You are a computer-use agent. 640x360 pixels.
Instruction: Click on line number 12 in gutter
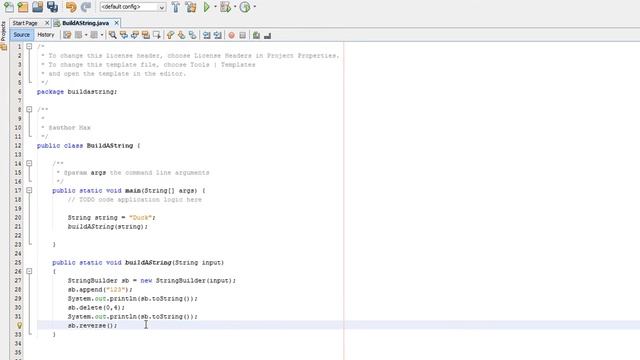(x=18, y=146)
